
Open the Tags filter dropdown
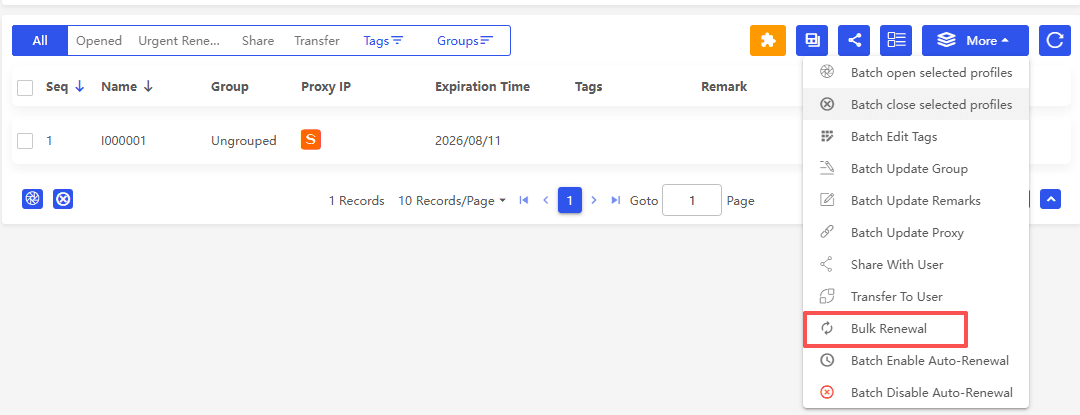[x=383, y=41]
